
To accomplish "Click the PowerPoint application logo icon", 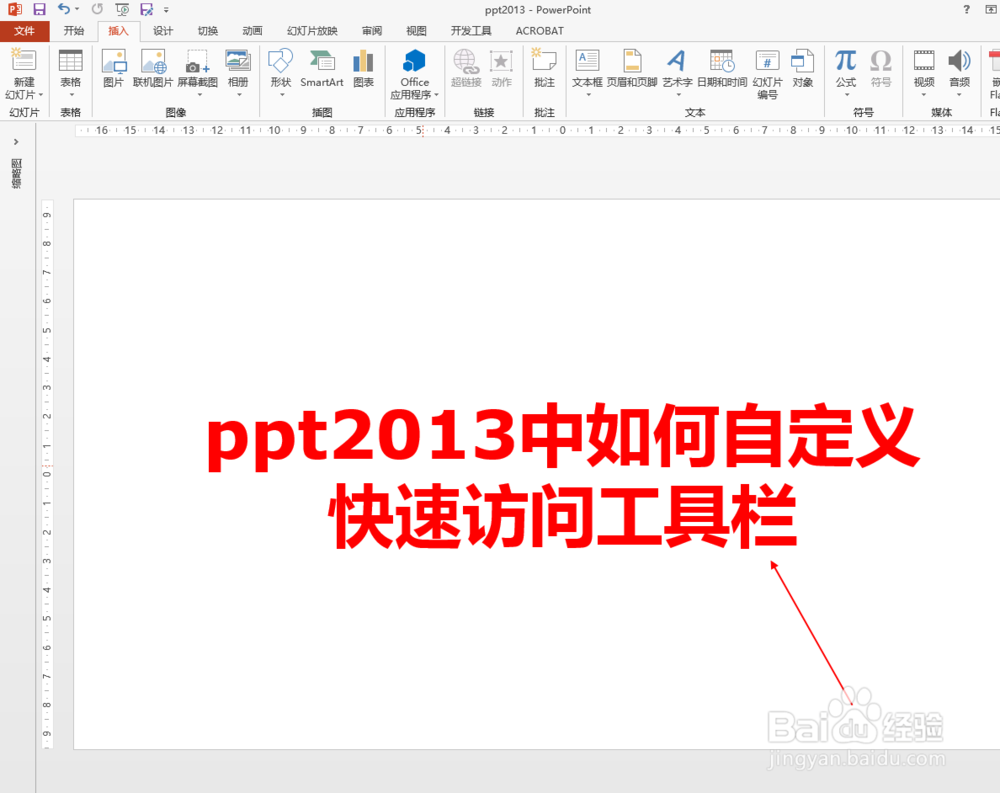I will point(15,10).
